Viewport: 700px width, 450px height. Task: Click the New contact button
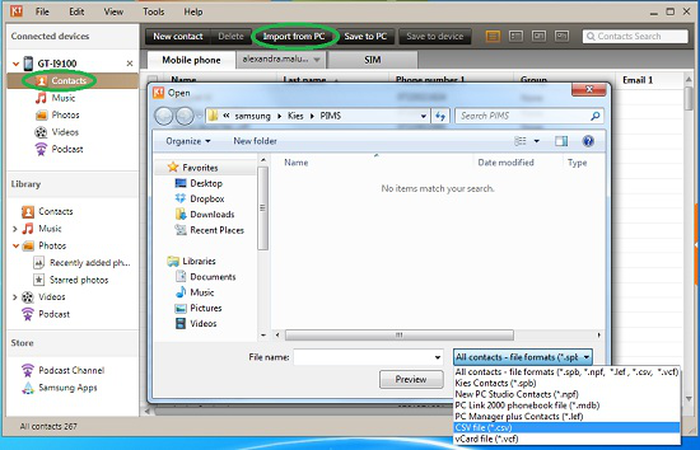coord(178,36)
